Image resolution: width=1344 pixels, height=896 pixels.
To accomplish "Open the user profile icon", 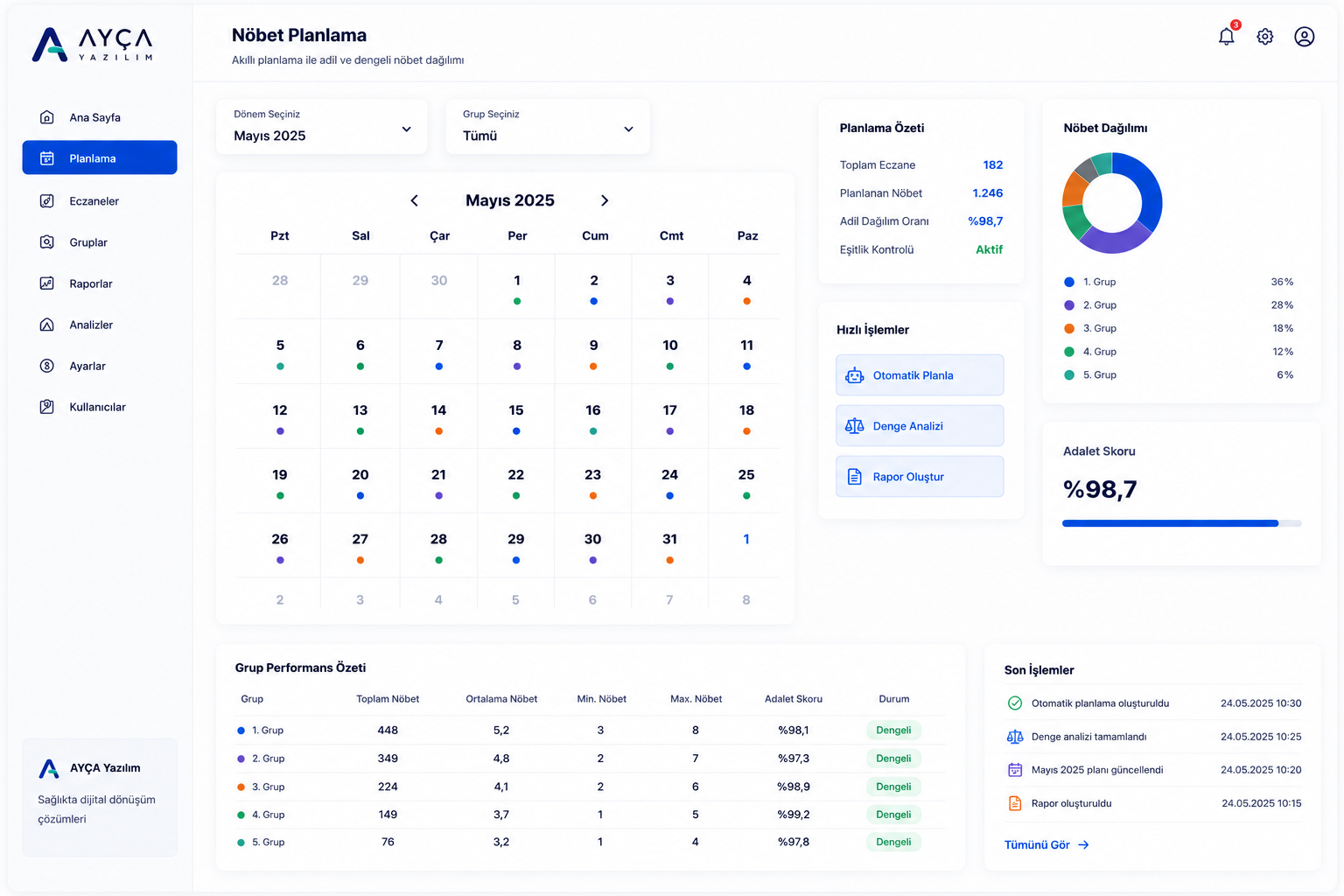I will [x=1305, y=37].
